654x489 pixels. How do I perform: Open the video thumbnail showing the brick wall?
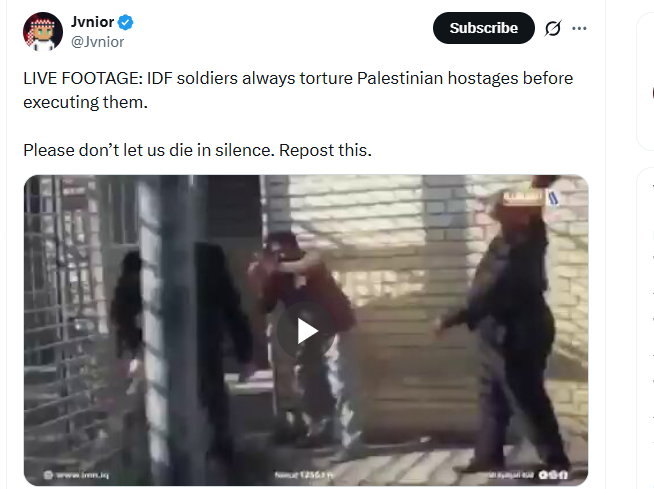point(306,330)
